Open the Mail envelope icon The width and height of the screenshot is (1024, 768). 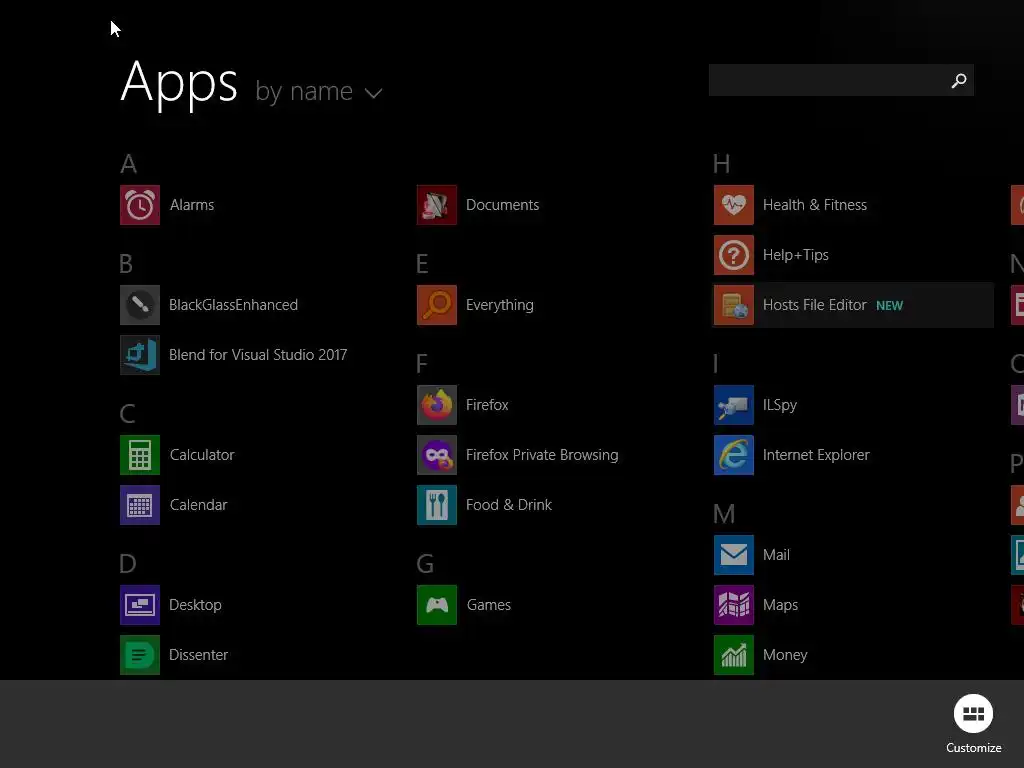pos(734,555)
